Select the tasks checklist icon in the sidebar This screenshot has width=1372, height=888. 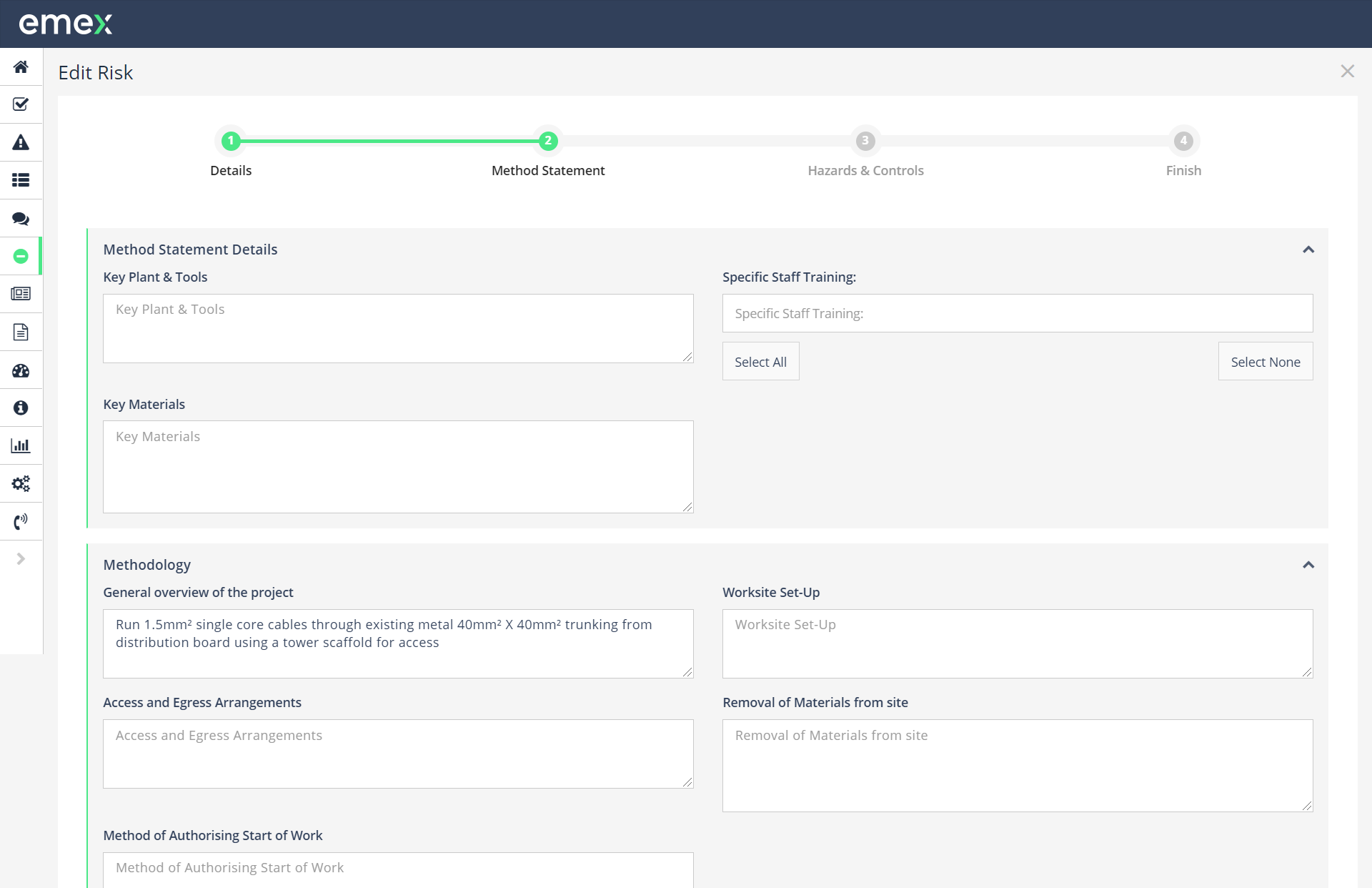point(21,104)
